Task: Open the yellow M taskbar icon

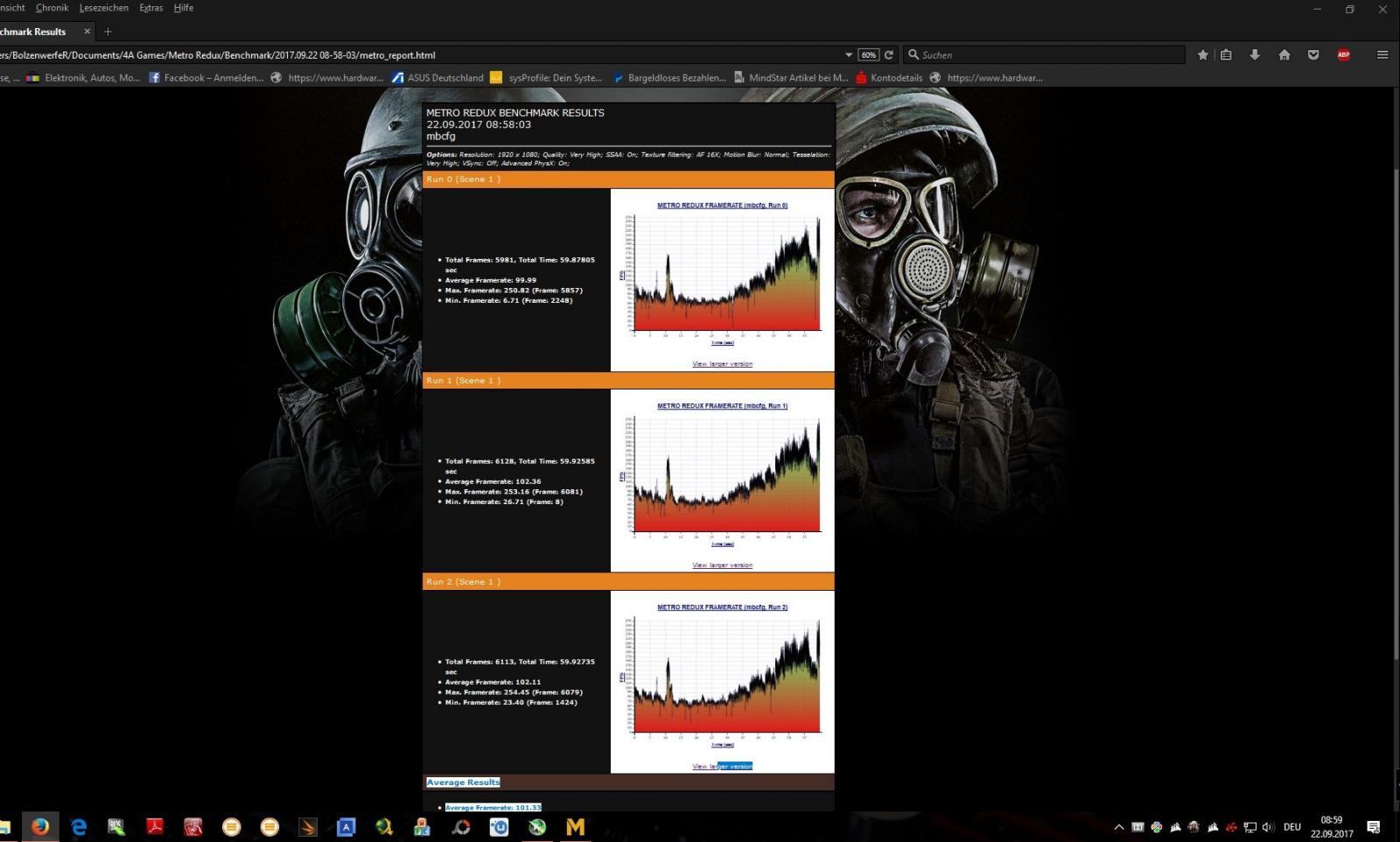Action: coord(575,827)
